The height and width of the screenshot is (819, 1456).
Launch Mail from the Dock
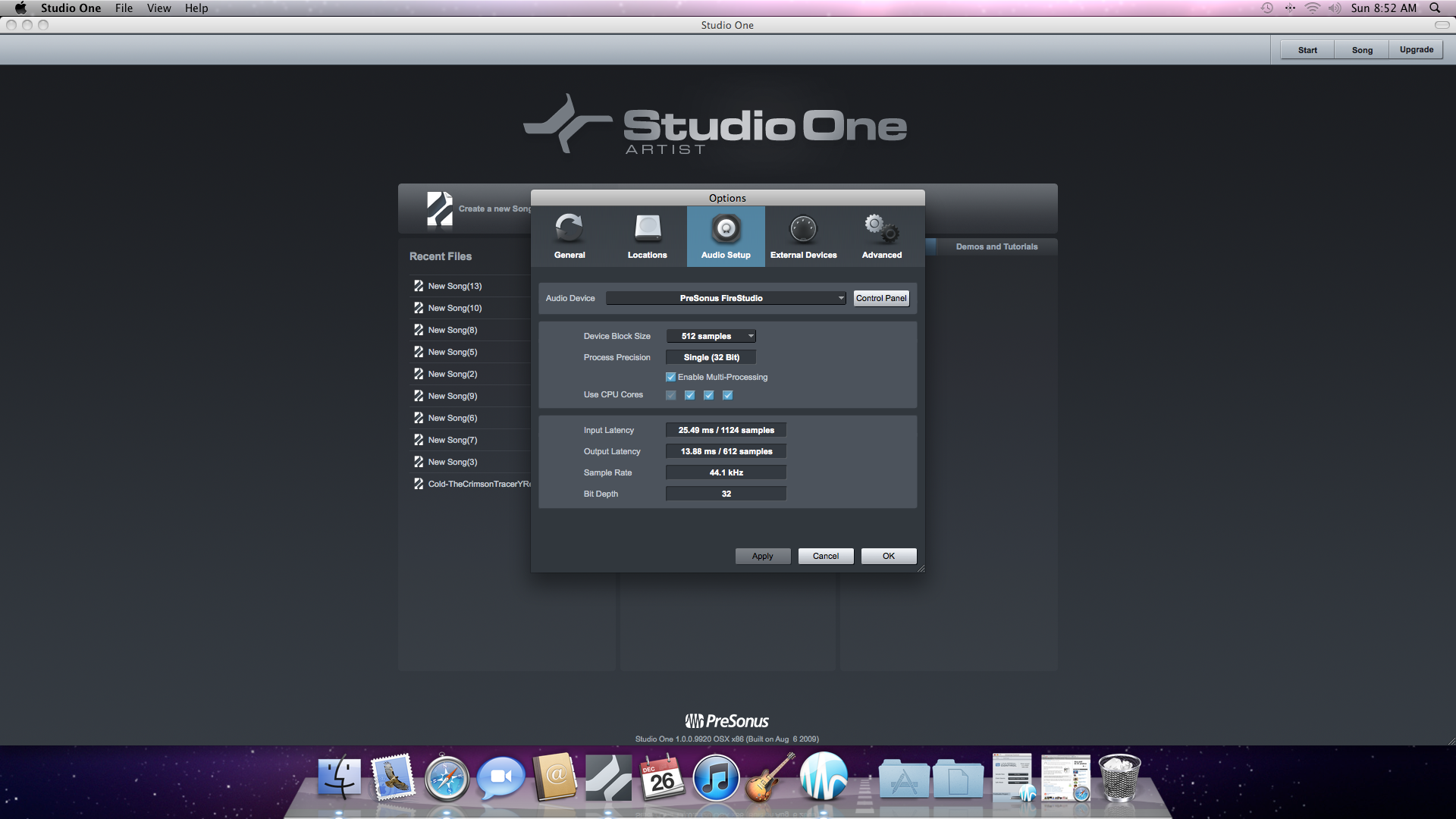pyautogui.click(x=393, y=777)
